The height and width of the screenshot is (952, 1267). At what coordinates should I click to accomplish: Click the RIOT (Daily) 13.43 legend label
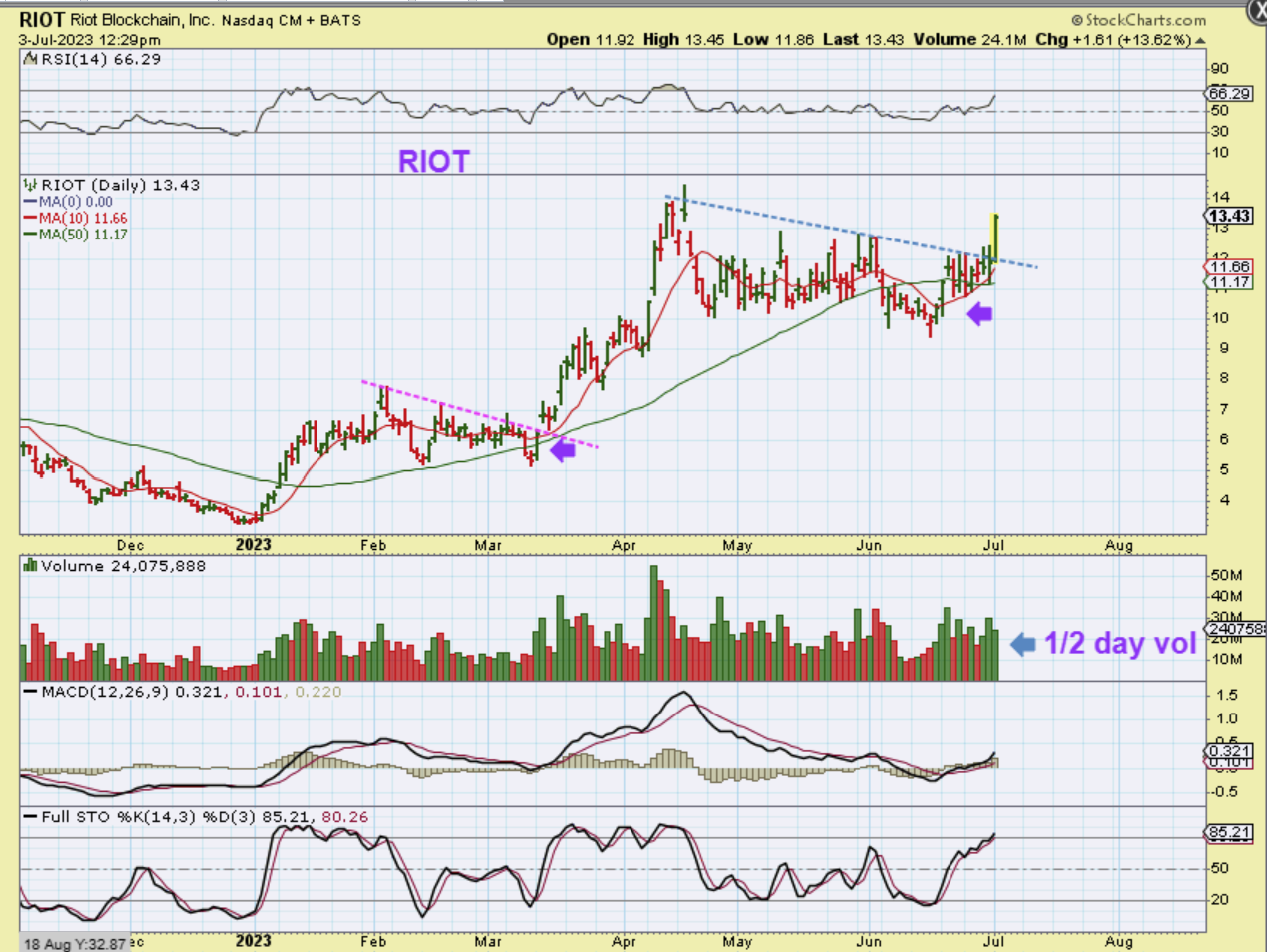point(120,185)
